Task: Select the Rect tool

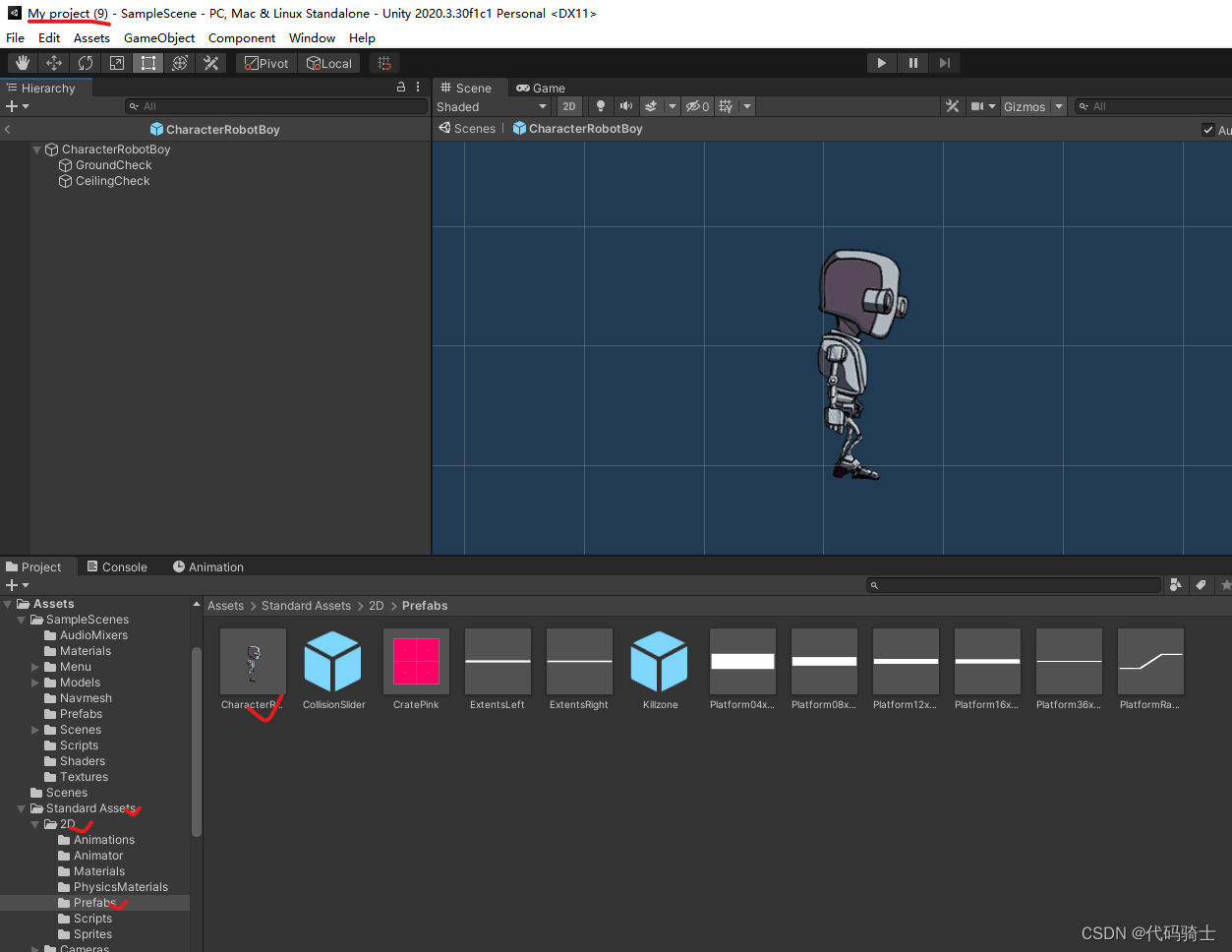Action: [148, 63]
